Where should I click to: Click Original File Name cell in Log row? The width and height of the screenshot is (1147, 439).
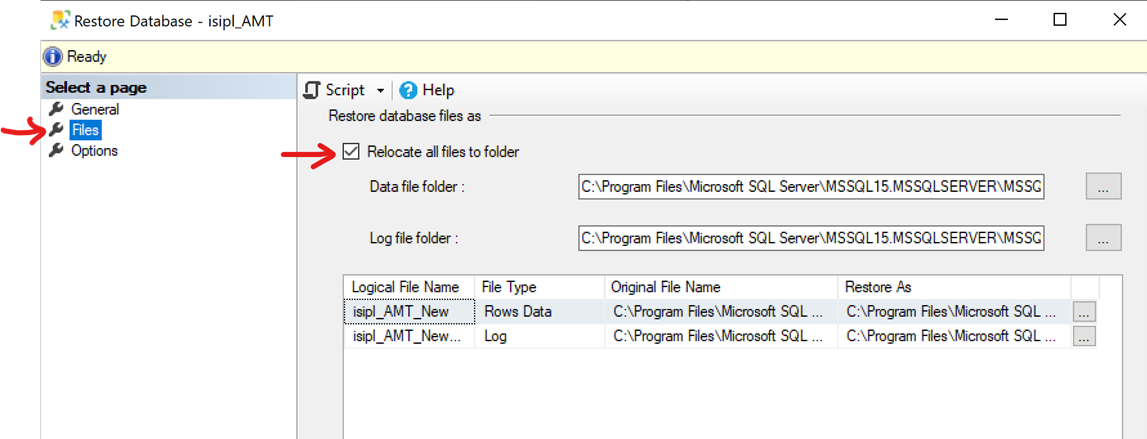(721, 337)
